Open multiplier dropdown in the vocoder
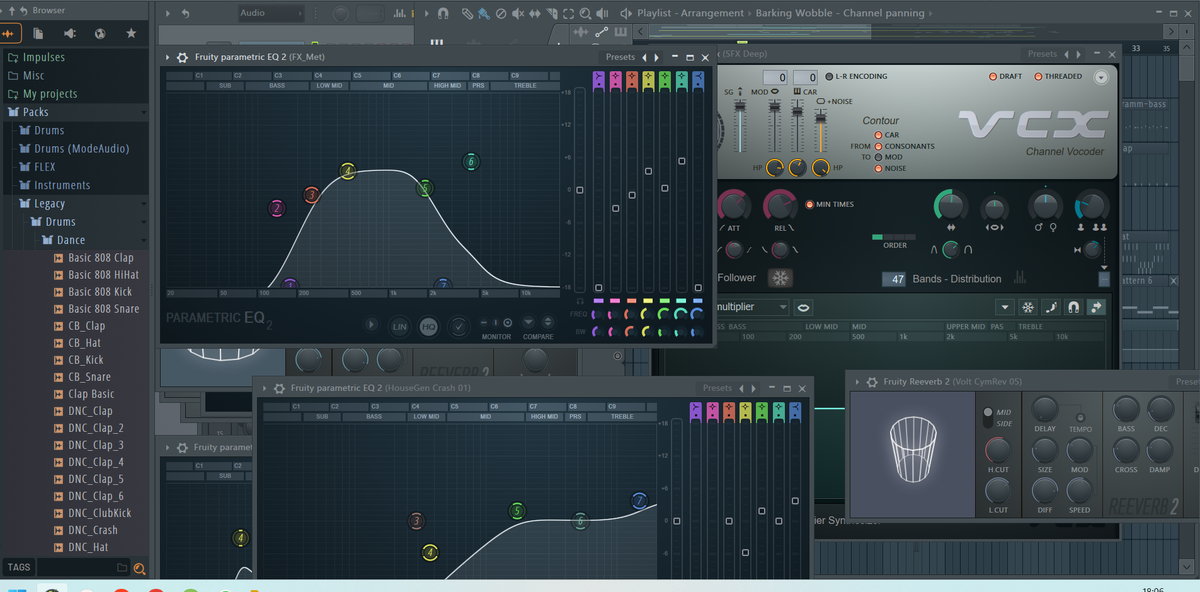The width and height of the screenshot is (1200, 592). click(749, 307)
